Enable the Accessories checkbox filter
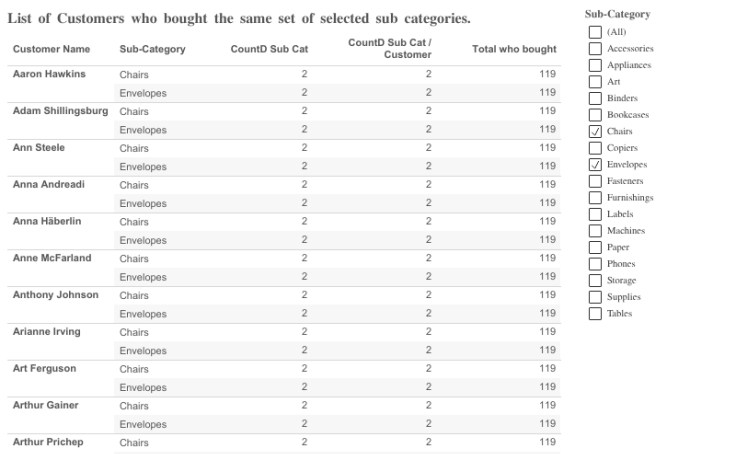736x454 pixels. 595,48
